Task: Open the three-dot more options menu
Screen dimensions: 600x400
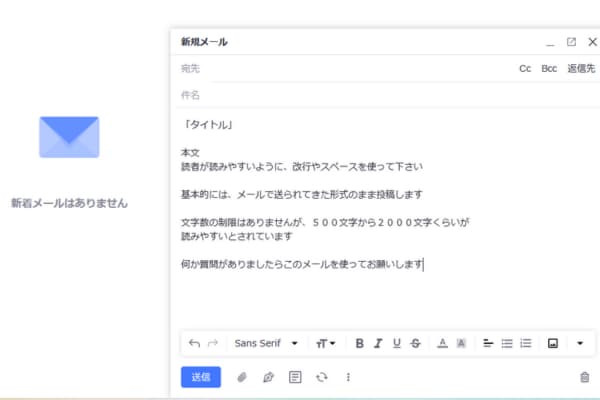Action: pyautogui.click(x=348, y=377)
